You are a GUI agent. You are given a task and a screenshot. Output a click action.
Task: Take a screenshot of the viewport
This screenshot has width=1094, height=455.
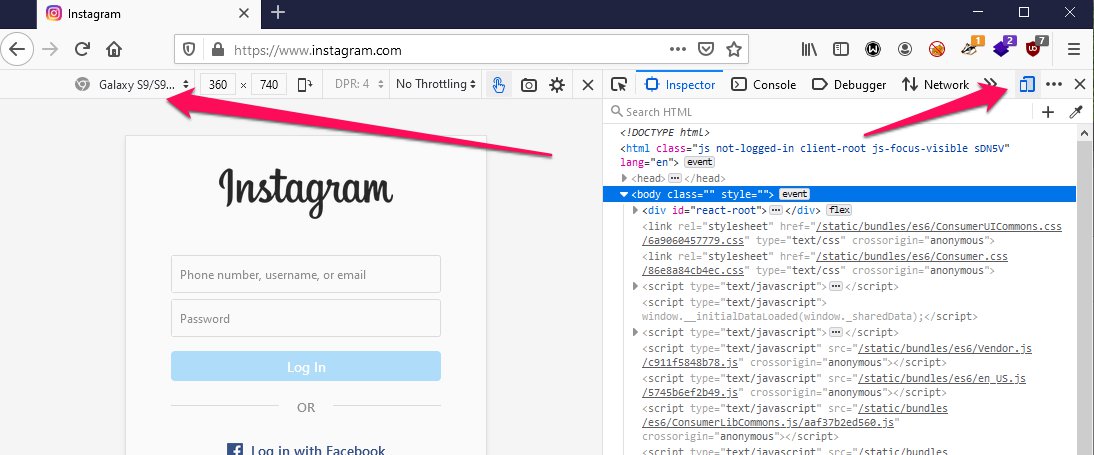point(529,85)
